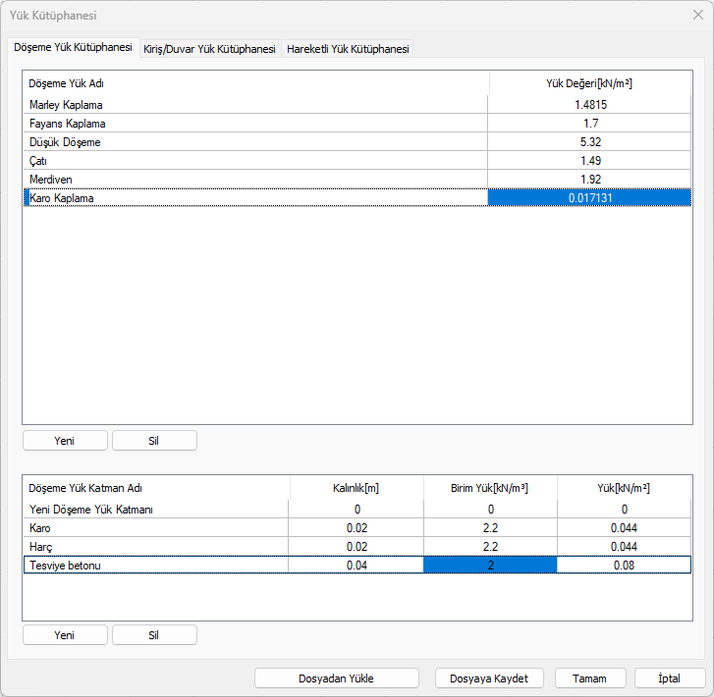Viewport: 714px width, 697px height.
Task: Click the Tesviye betonu unit load cell
Action: pos(490,565)
